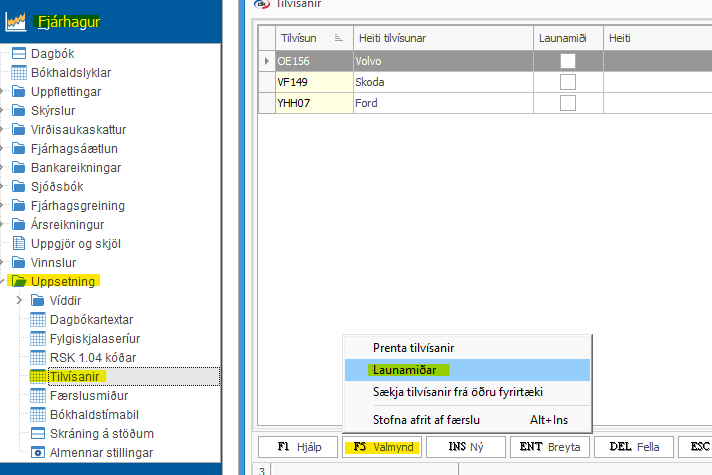This screenshot has width=712, height=475.
Task: Expand the Víddir tree node
Action: click(21, 301)
